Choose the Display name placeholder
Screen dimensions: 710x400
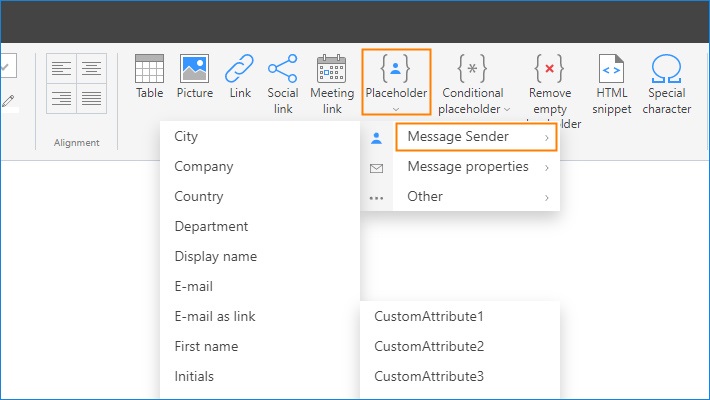tap(215, 257)
